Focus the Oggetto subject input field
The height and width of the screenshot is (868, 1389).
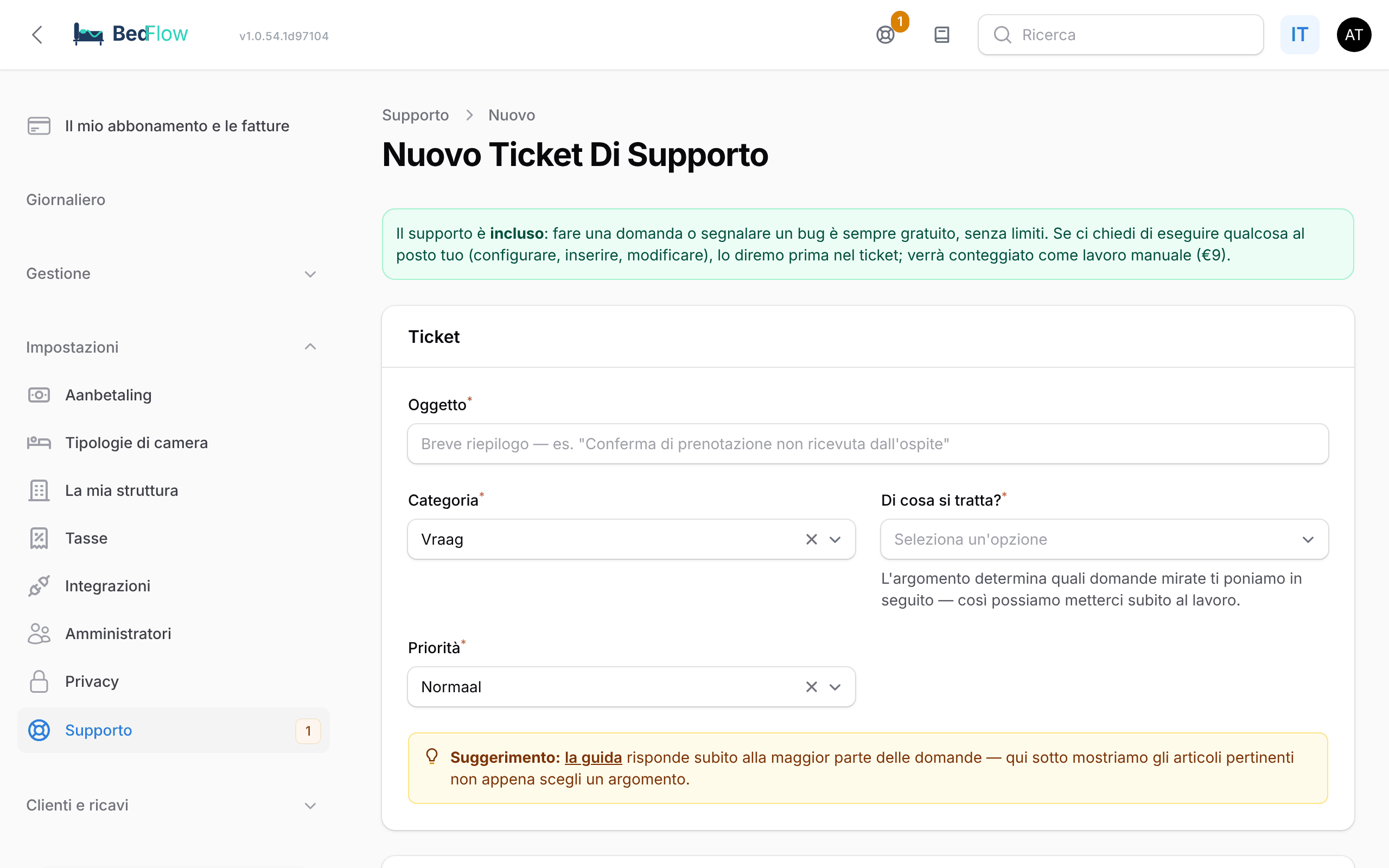[x=867, y=444]
